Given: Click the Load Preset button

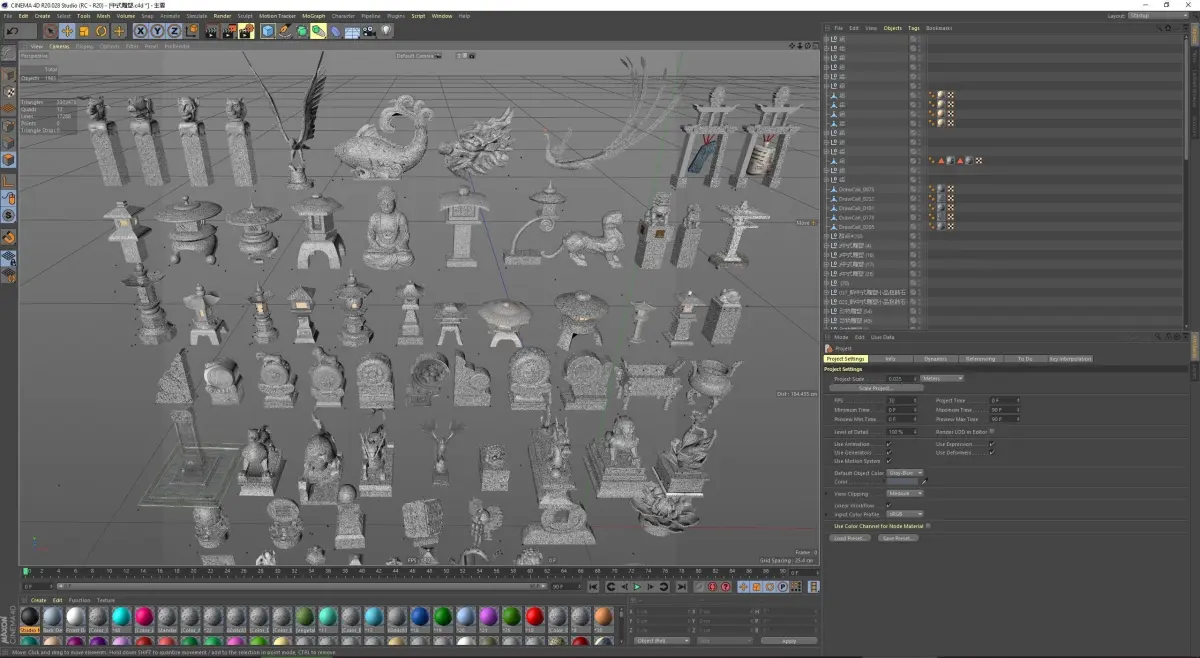Looking at the screenshot, I should click(849, 538).
